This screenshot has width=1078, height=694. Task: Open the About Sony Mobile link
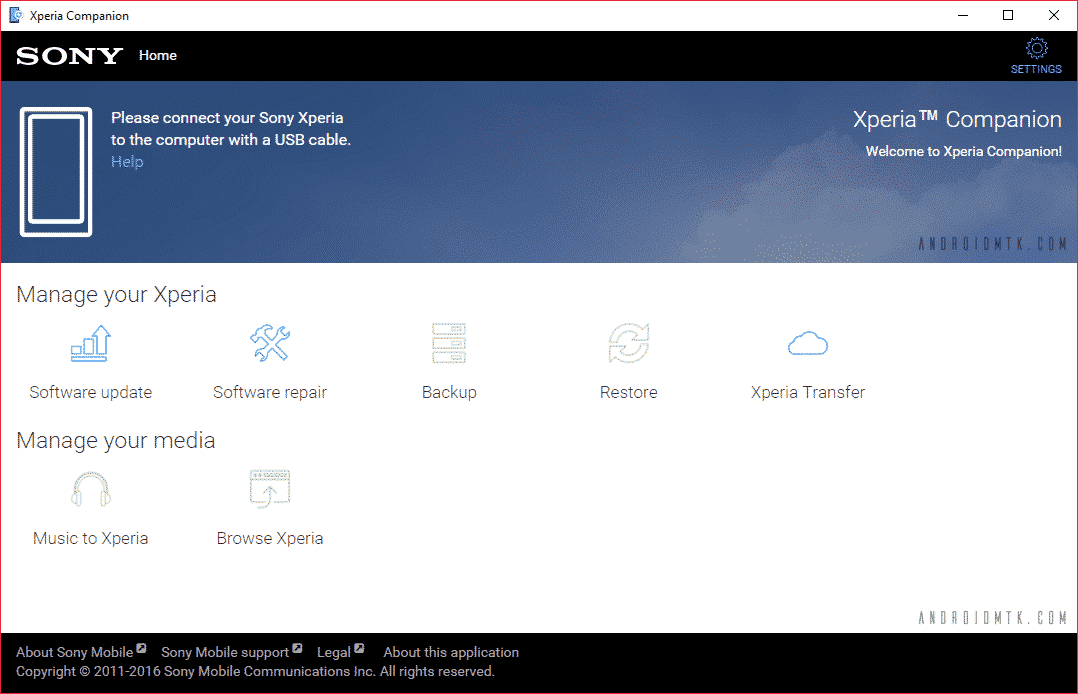[75, 652]
